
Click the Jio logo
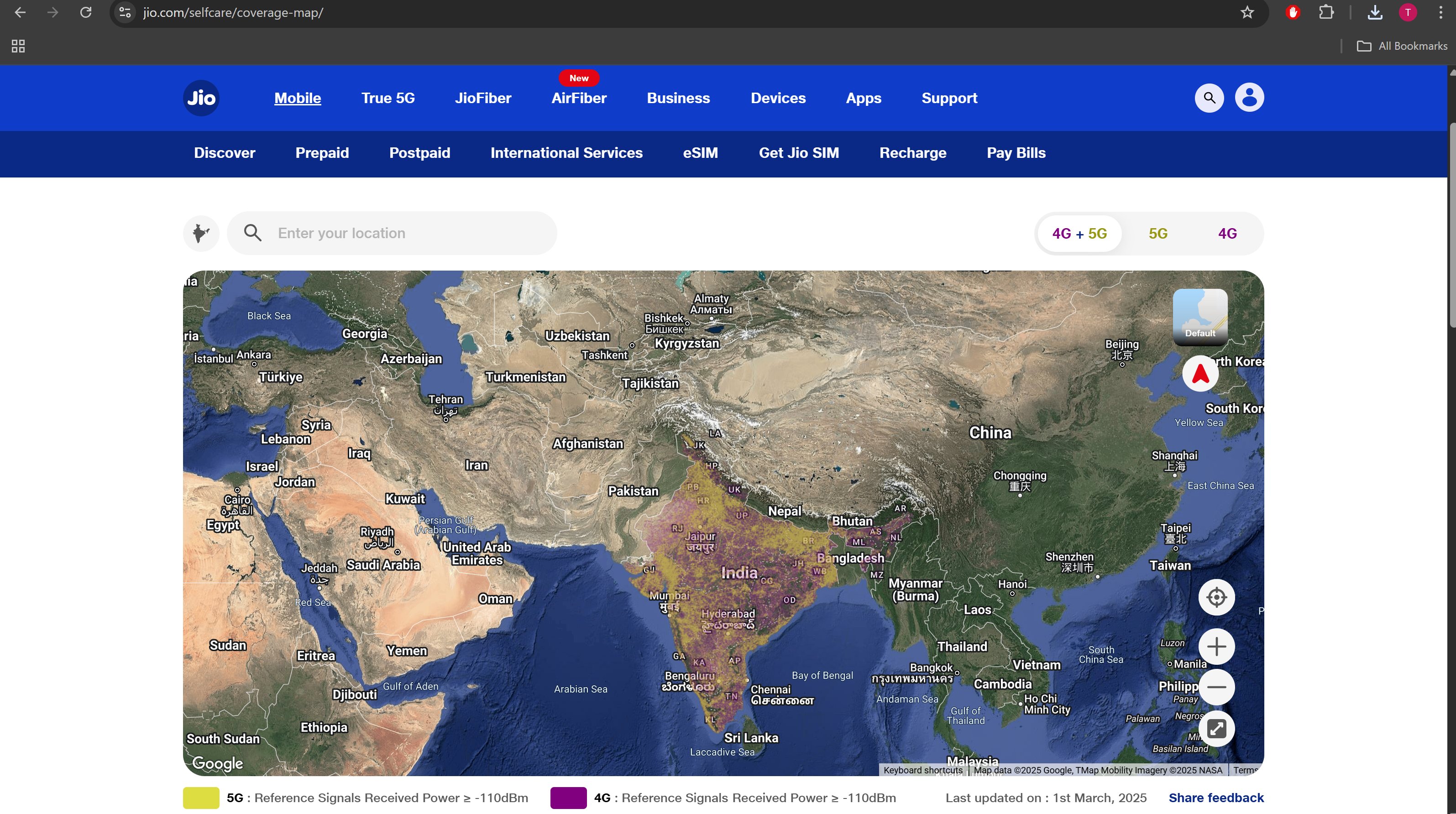pyautogui.click(x=201, y=98)
